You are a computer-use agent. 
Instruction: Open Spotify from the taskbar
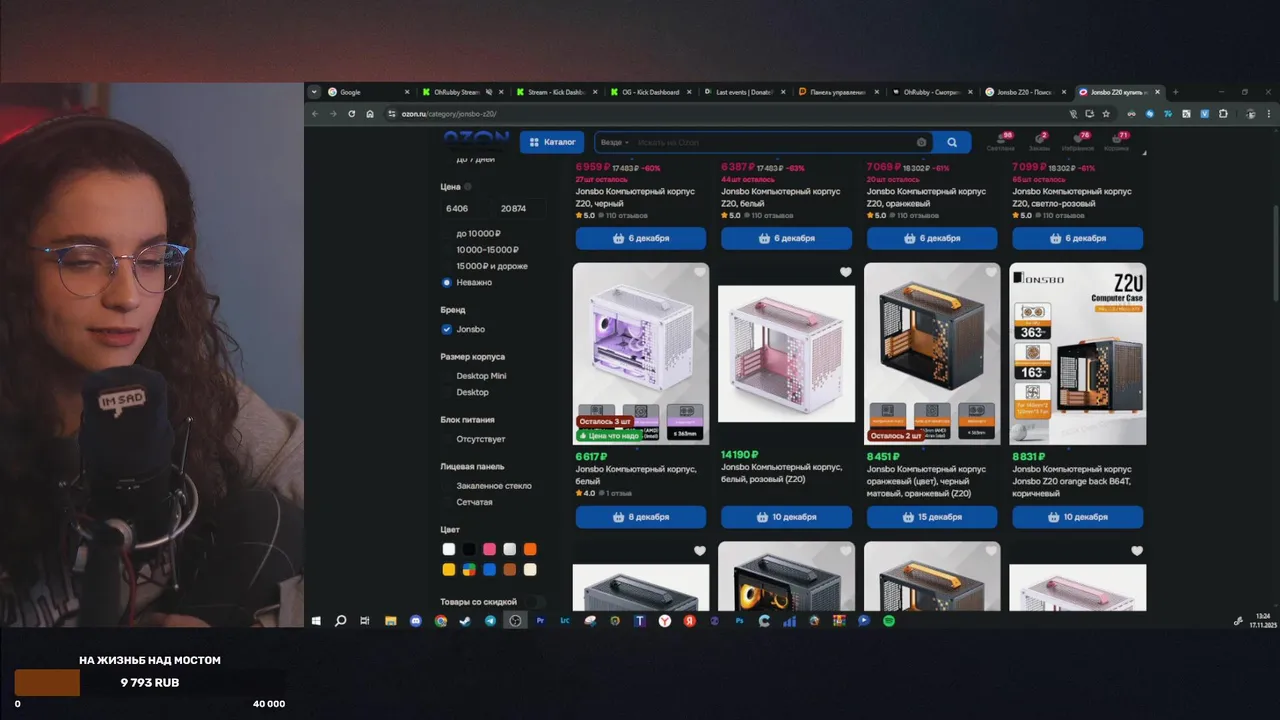point(889,621)
